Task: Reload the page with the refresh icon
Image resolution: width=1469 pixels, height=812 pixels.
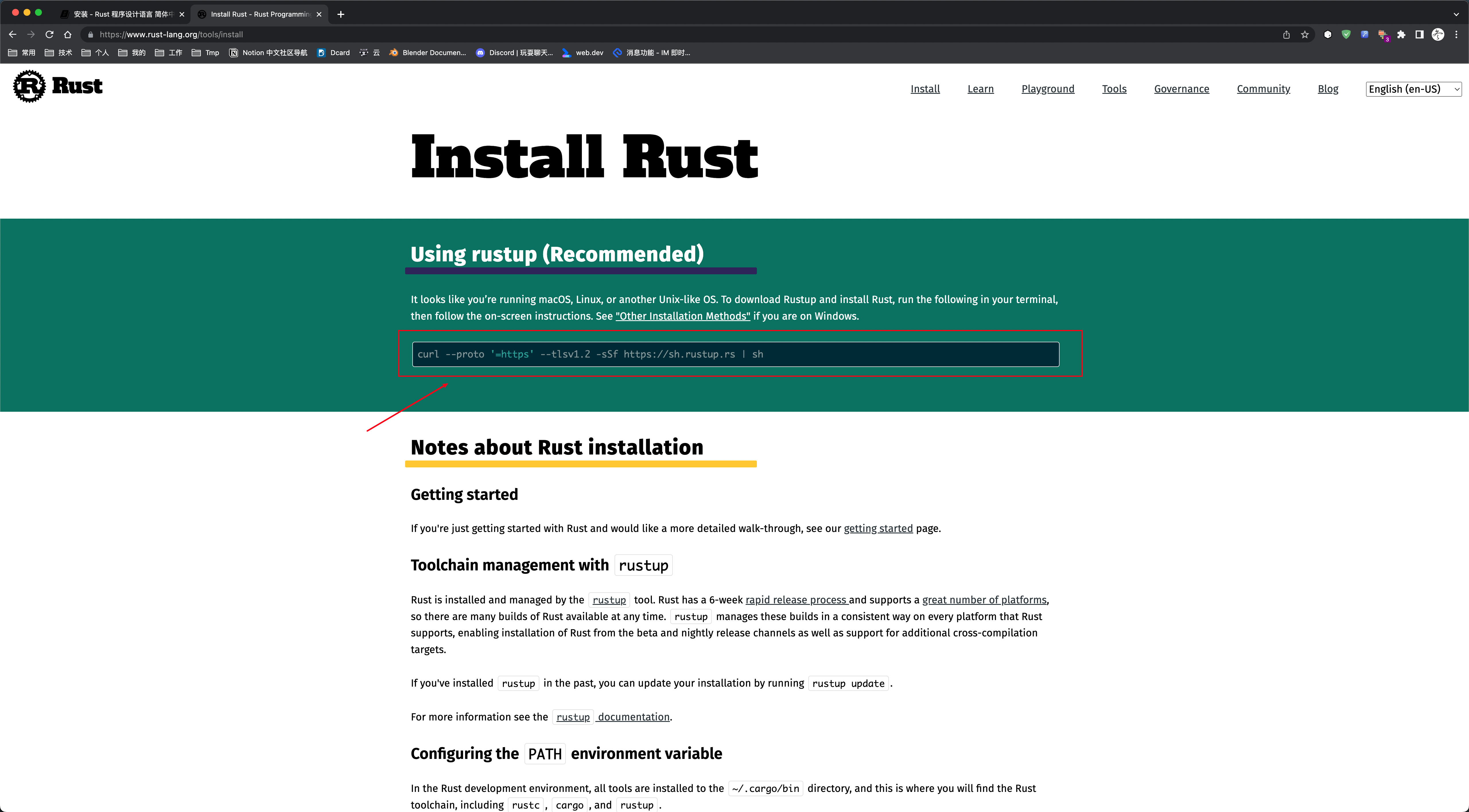Action: click(x=49, y=34)
